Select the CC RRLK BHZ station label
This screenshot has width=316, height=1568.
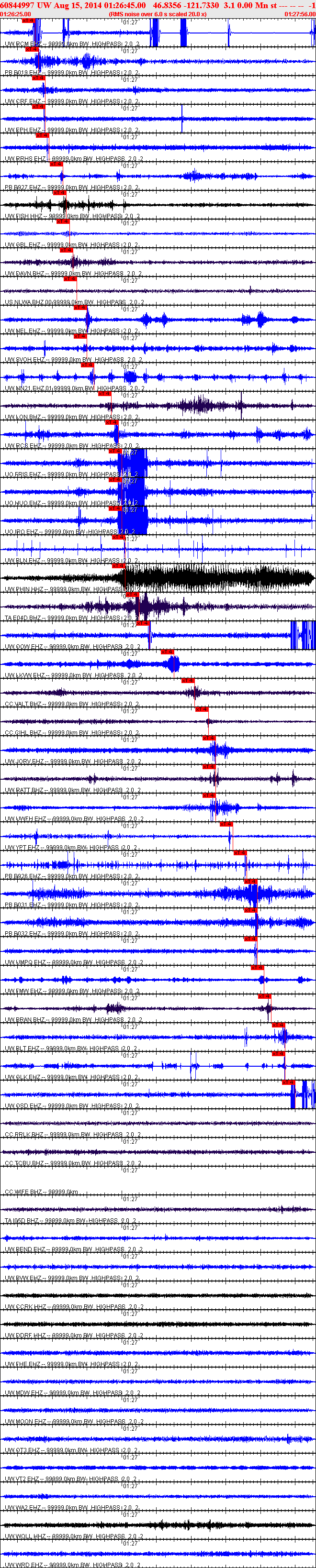(73, 1135)
